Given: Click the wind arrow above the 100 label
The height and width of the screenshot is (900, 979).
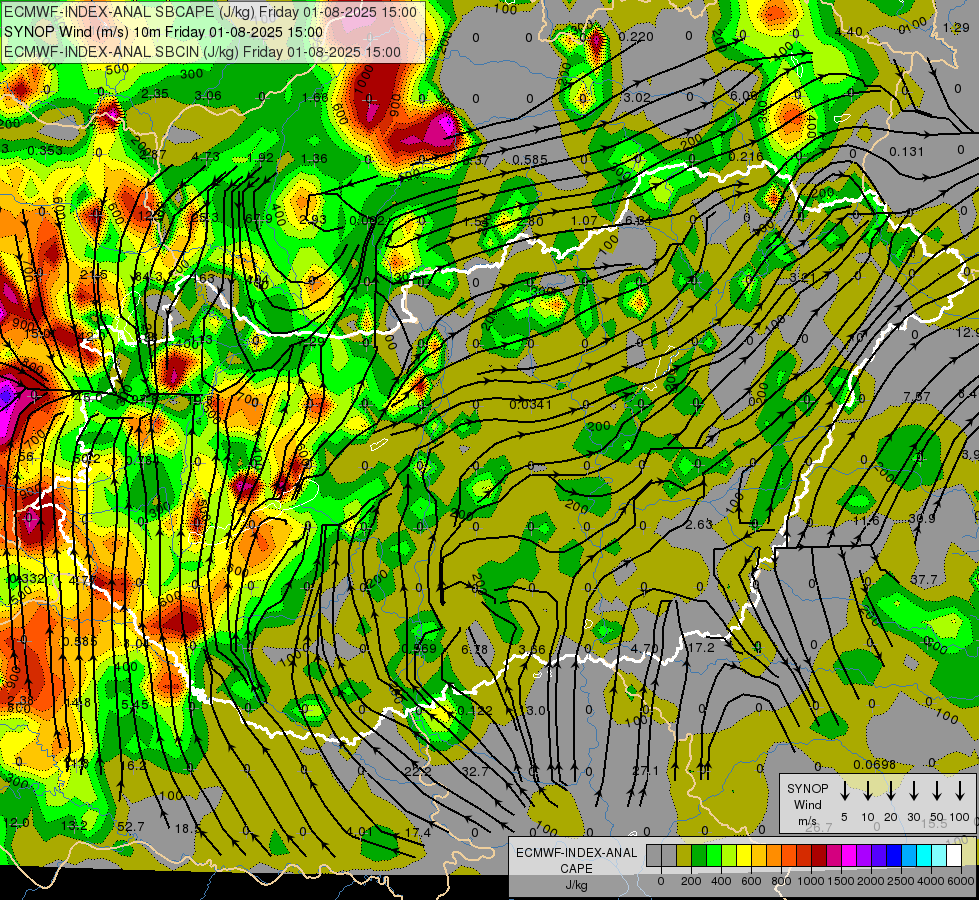Looking at the screenshot, I should [960, 791].
